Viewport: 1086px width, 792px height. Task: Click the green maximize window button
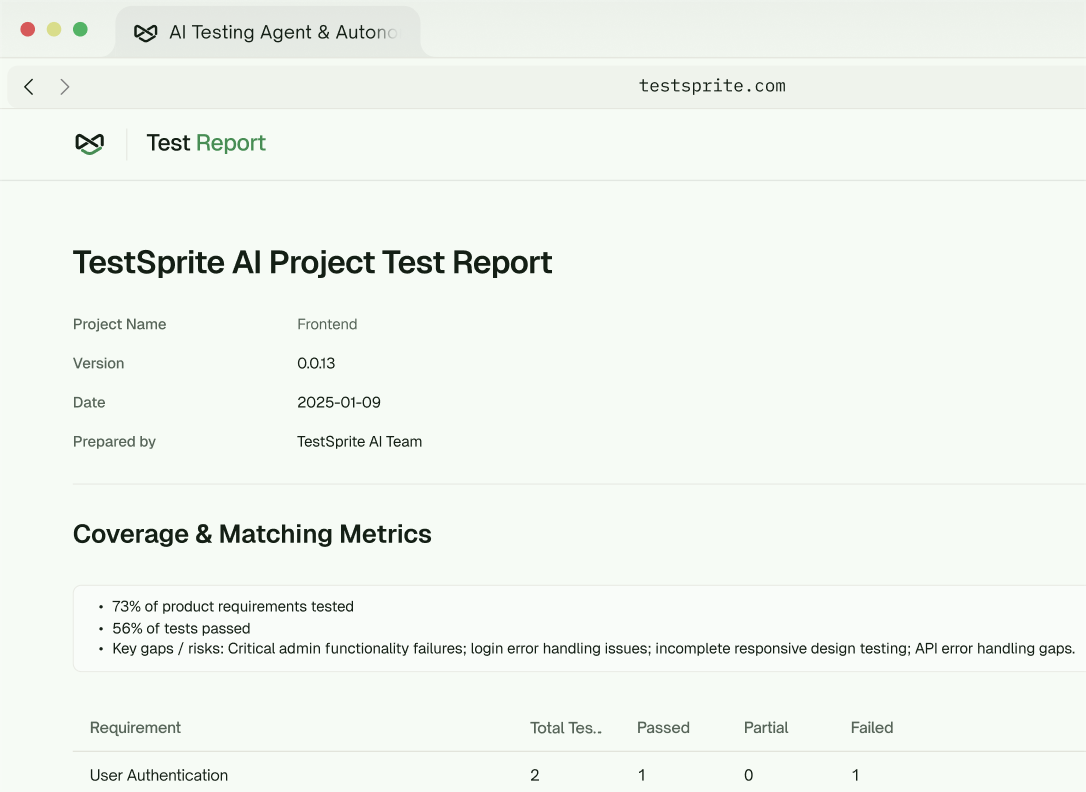tap(80, 29)
